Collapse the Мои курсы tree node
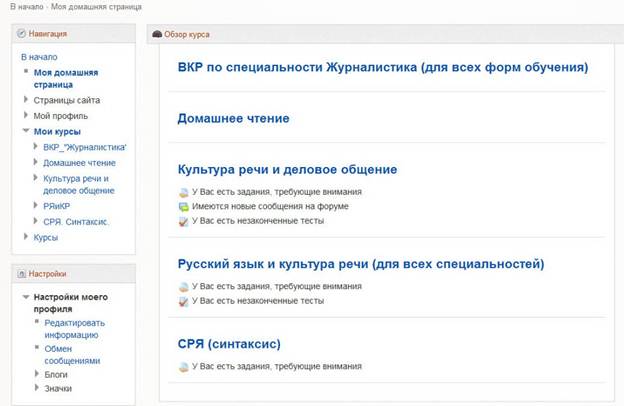Screen dimensions: 624x406 (x=26, y=131)
